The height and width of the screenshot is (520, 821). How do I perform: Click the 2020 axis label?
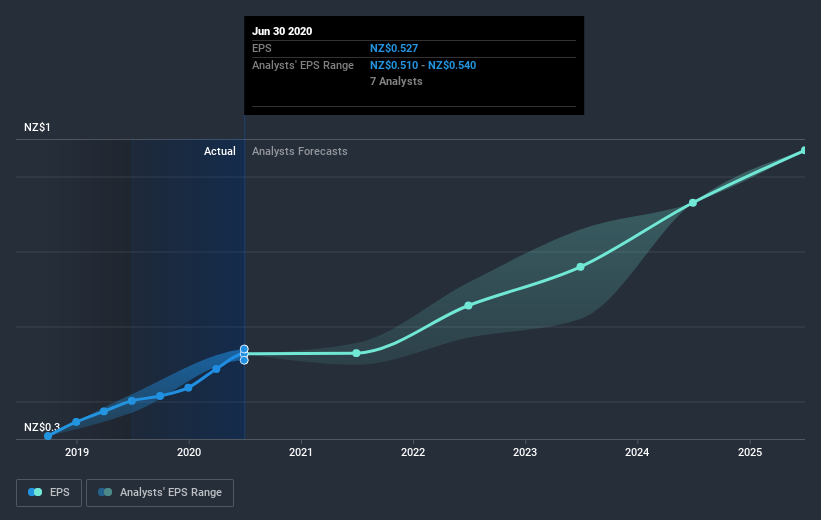click(x=188, y=452)
